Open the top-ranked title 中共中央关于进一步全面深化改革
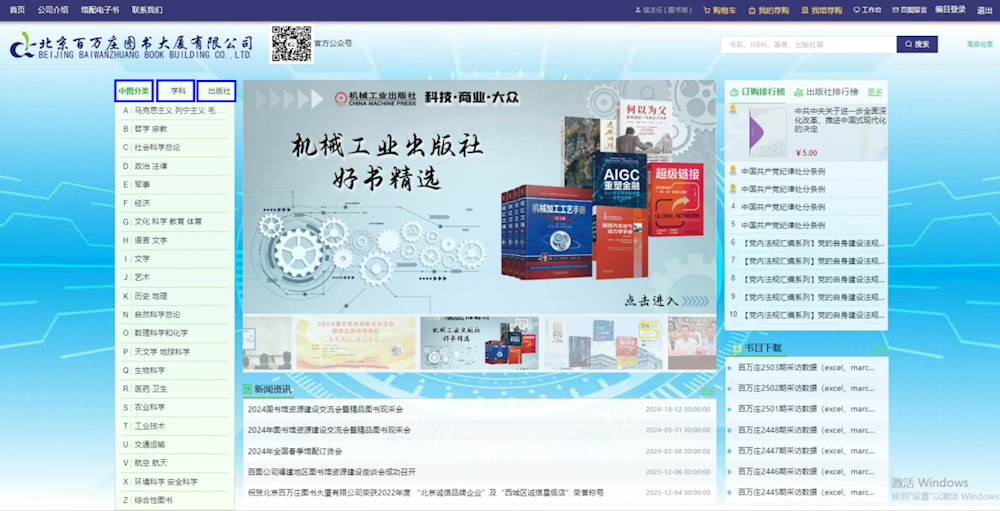The width and height of the screenshot is (1000, 511). (x=841, y=119)
